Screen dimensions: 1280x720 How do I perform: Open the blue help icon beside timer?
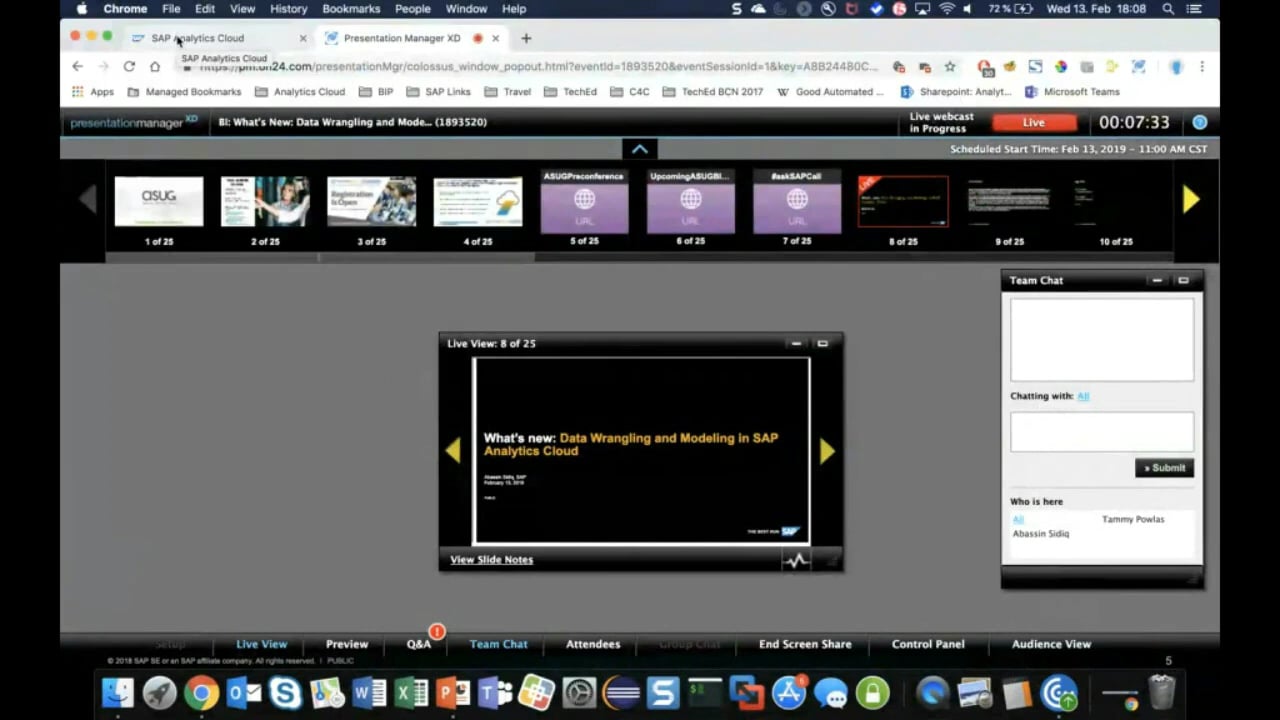click(x=1200, y=122)
